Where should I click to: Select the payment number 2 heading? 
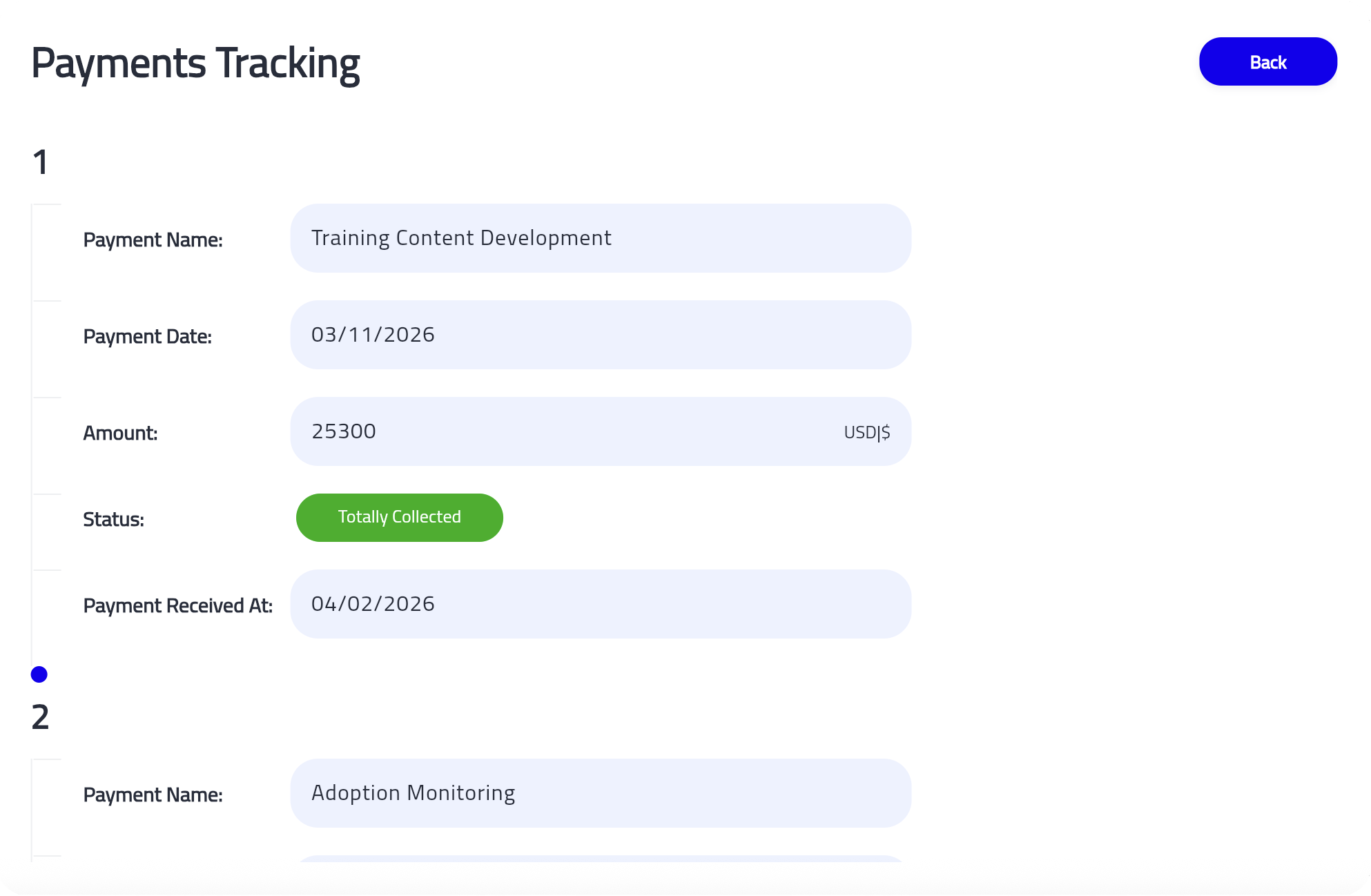40,717
